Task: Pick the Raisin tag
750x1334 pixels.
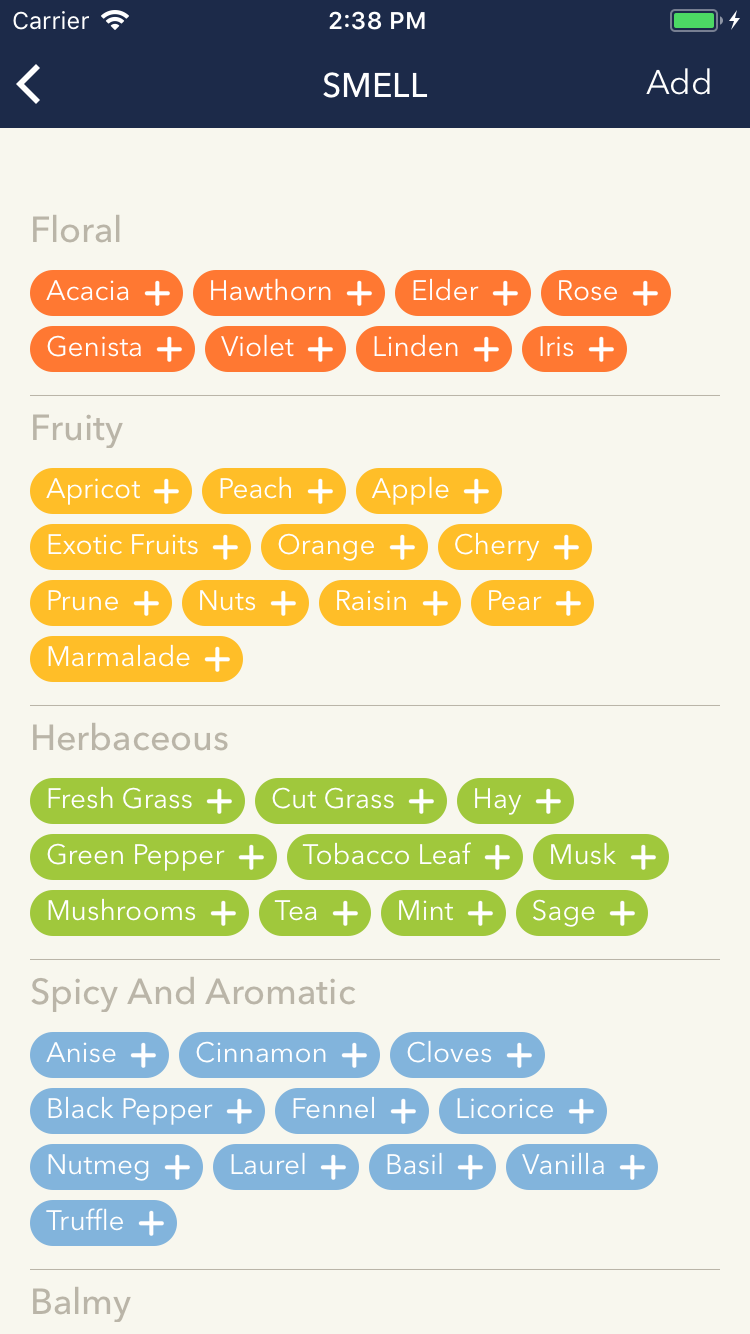Action: point(390,603)
